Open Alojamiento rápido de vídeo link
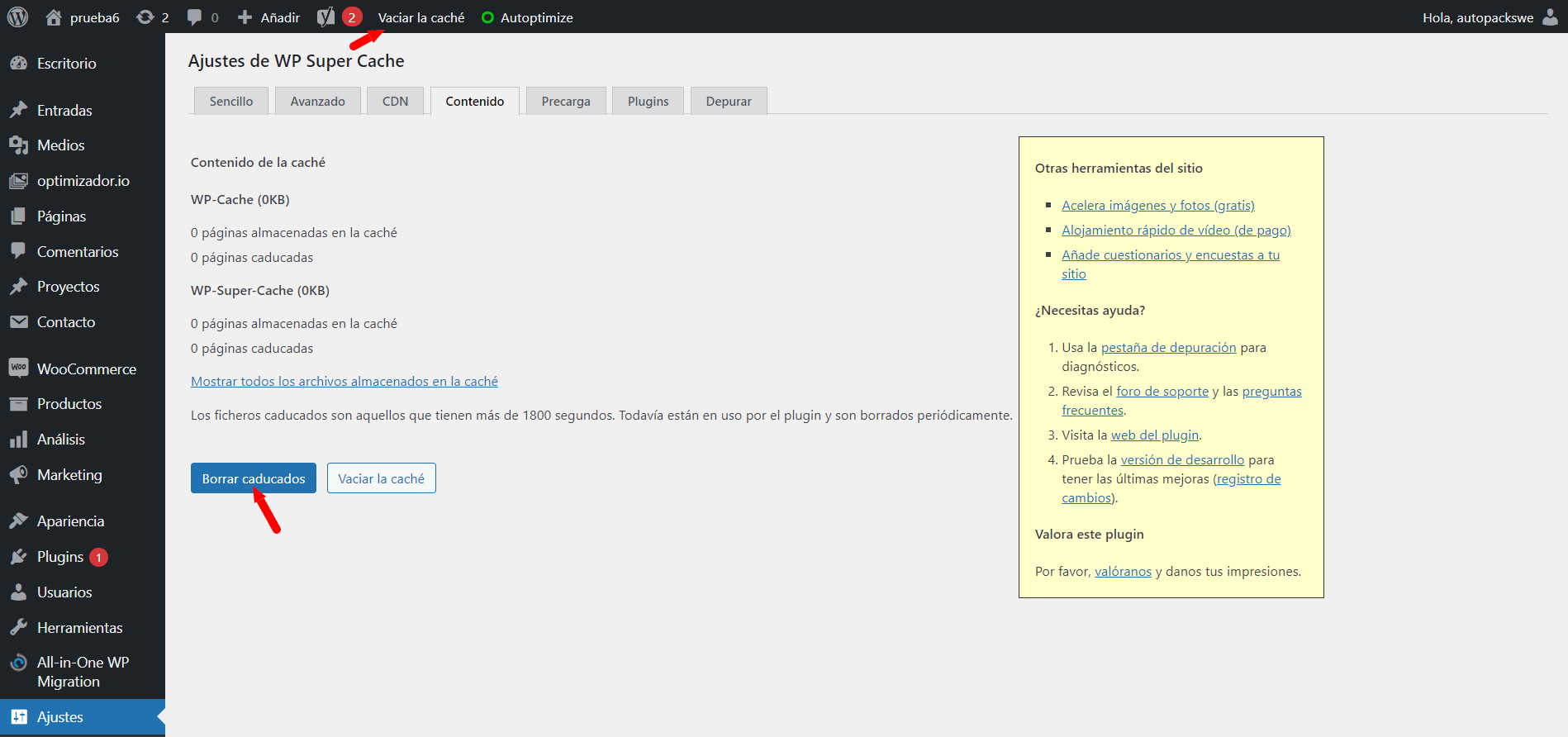The width and height of the screenshot is (1568, 737). coord(1176,230)
